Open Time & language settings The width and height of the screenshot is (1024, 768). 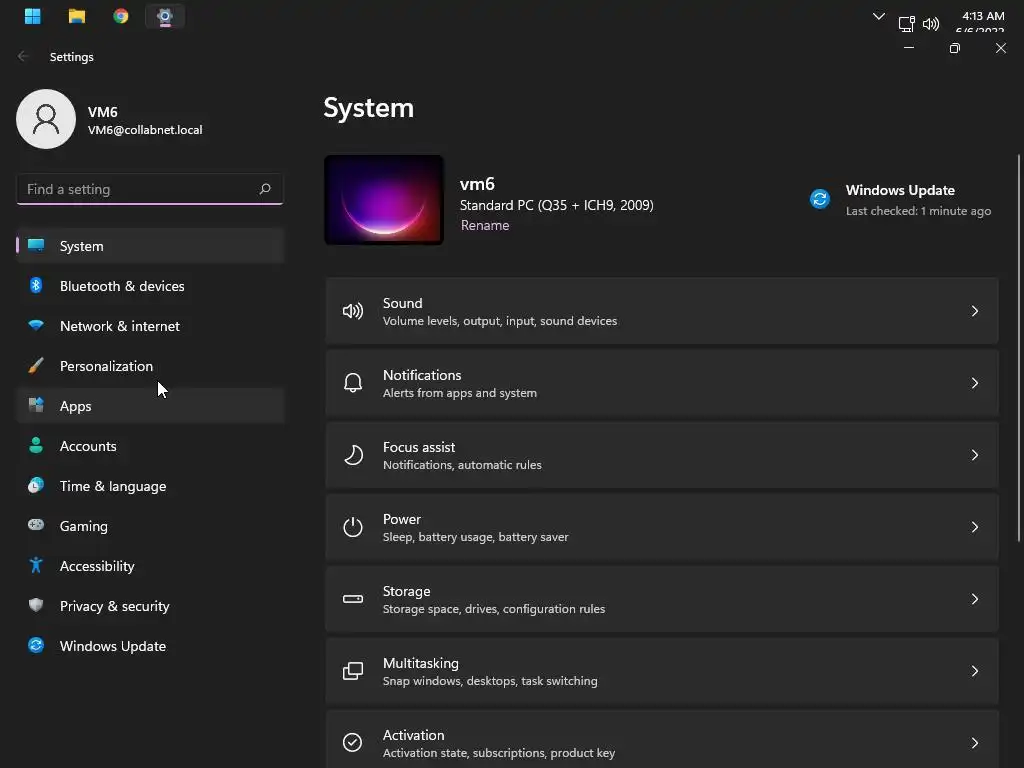point(150,486)
